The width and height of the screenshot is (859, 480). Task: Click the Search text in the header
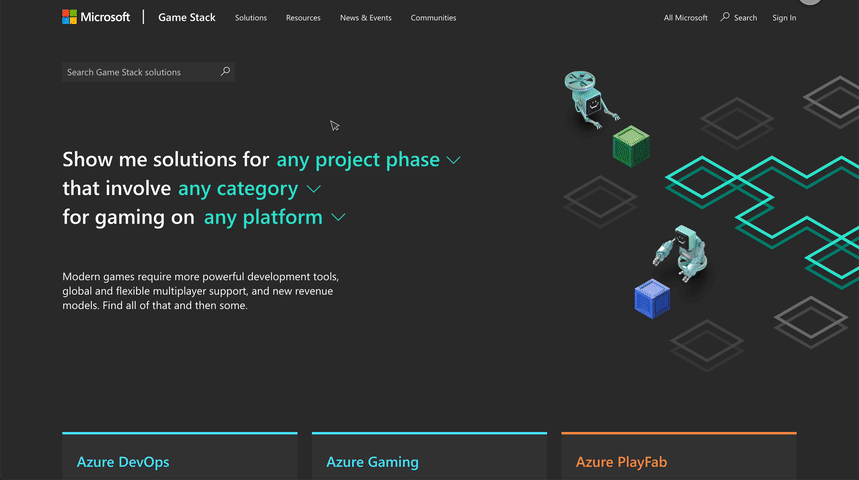pos(745,18)
